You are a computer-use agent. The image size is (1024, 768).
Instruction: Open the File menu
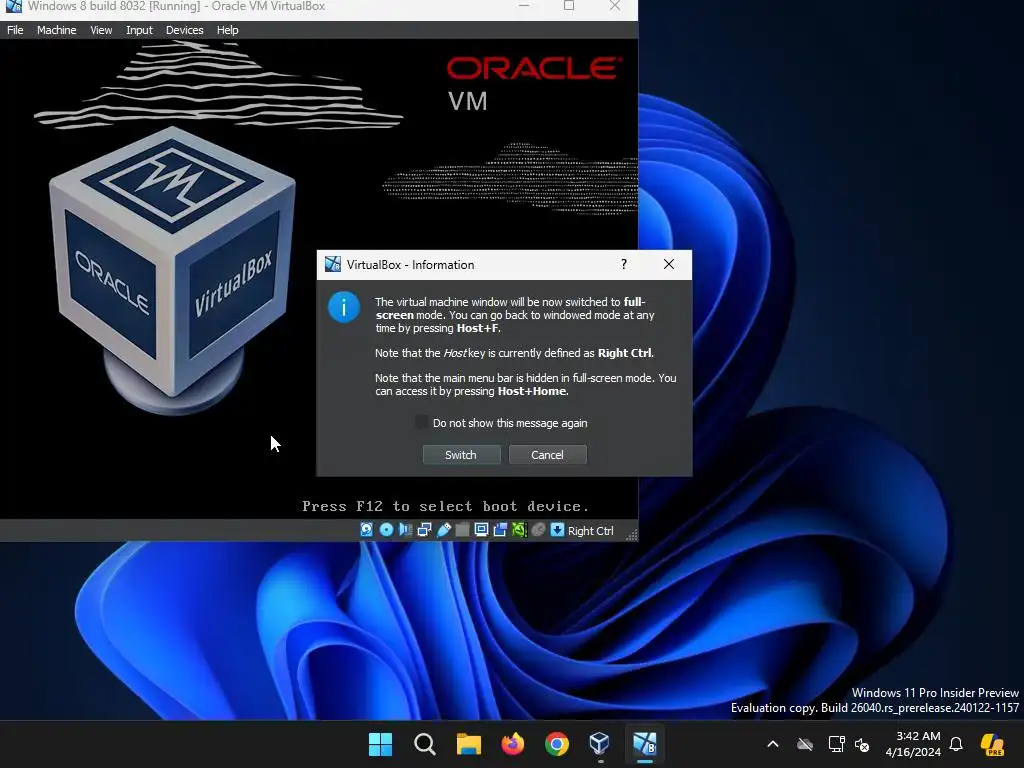[x=15, y=30]
